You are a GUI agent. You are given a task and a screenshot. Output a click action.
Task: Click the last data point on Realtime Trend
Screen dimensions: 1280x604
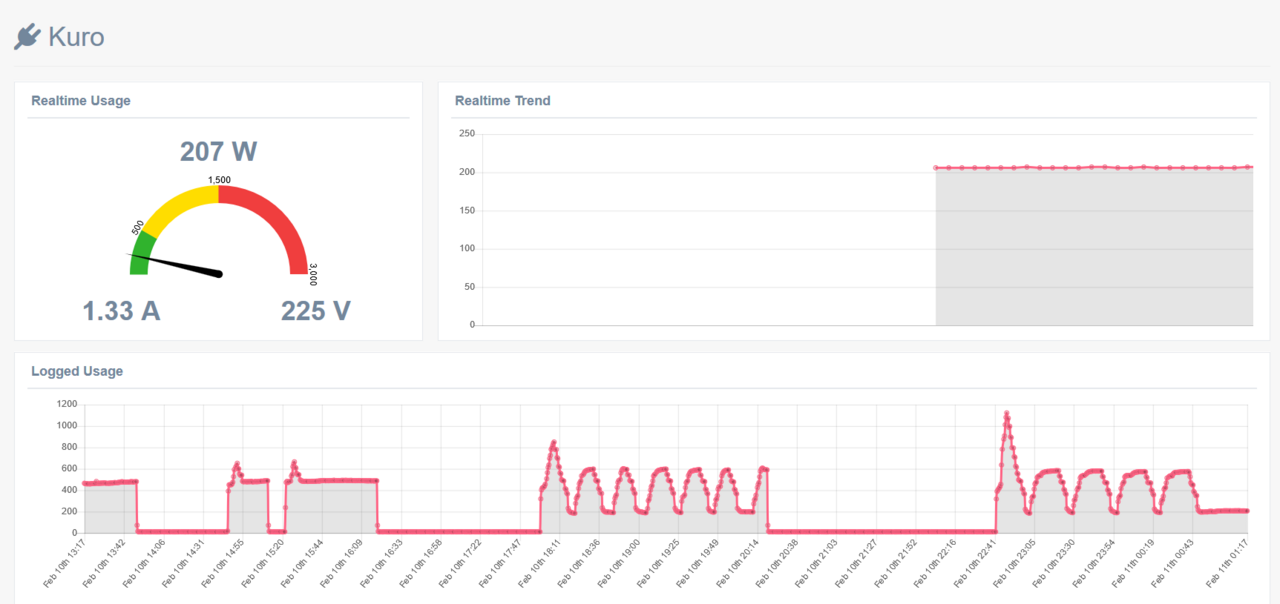click(1250, 167)
